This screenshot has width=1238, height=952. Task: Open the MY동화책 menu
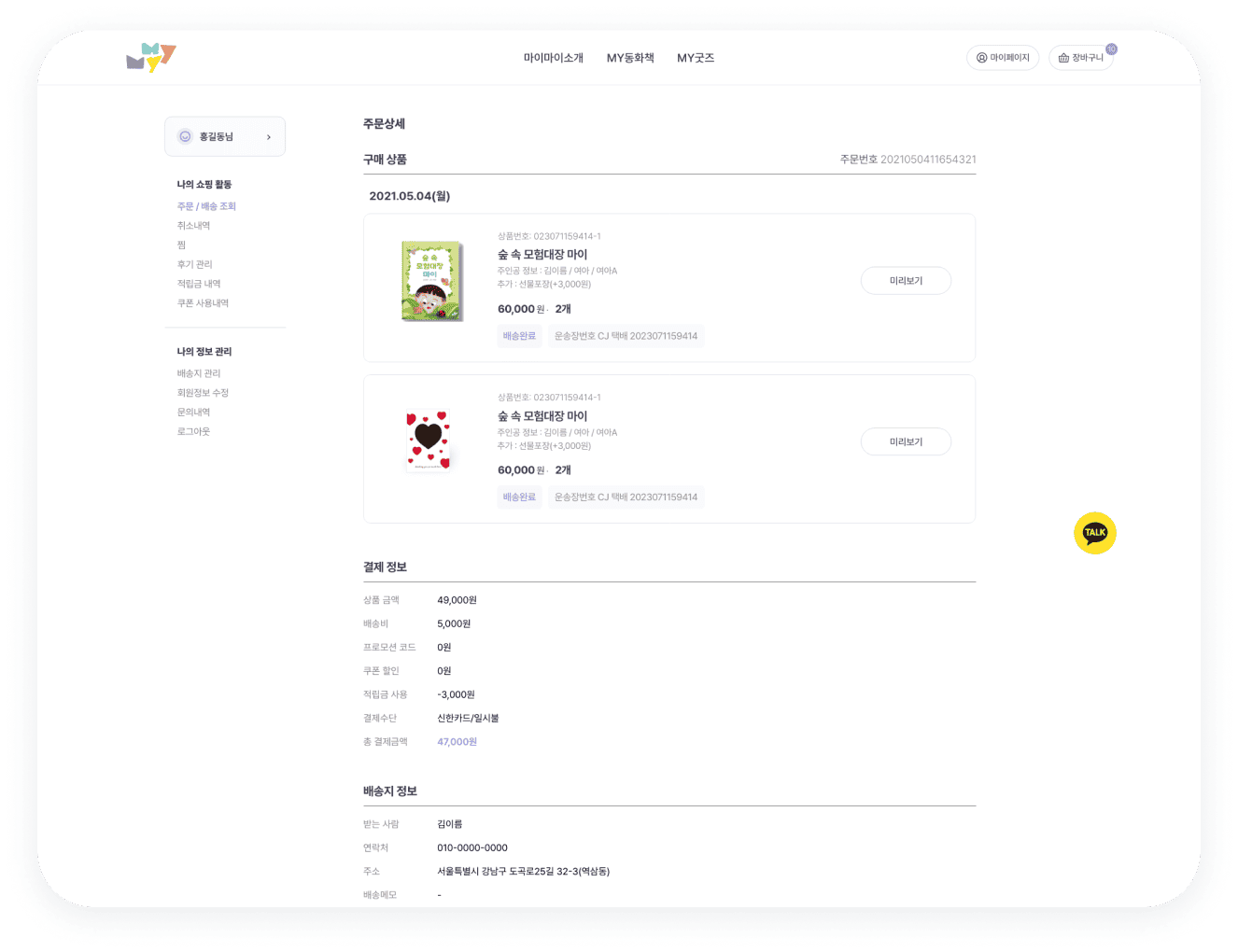[x=630, y=58]
